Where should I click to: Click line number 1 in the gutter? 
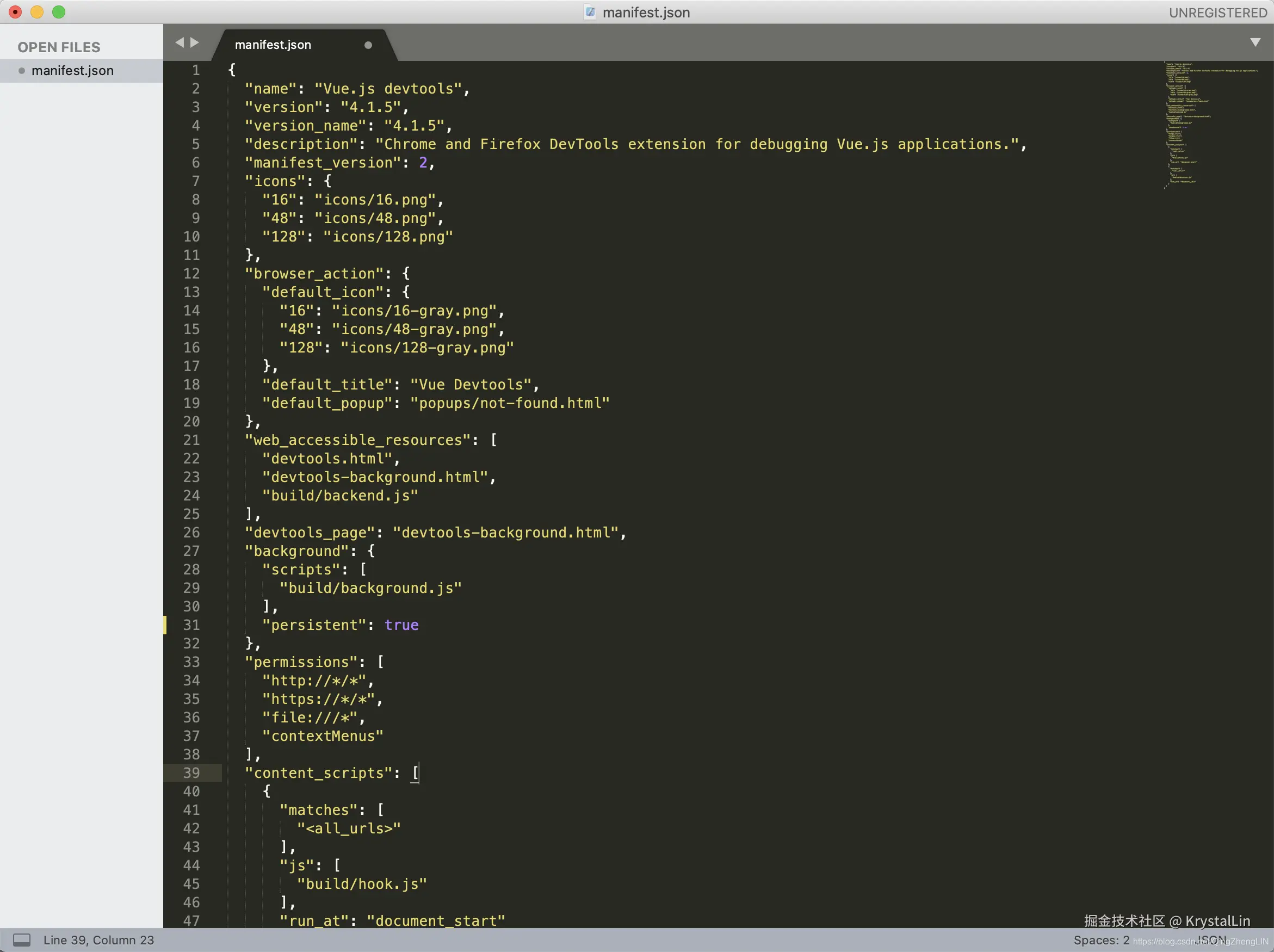tap(196, 70)
